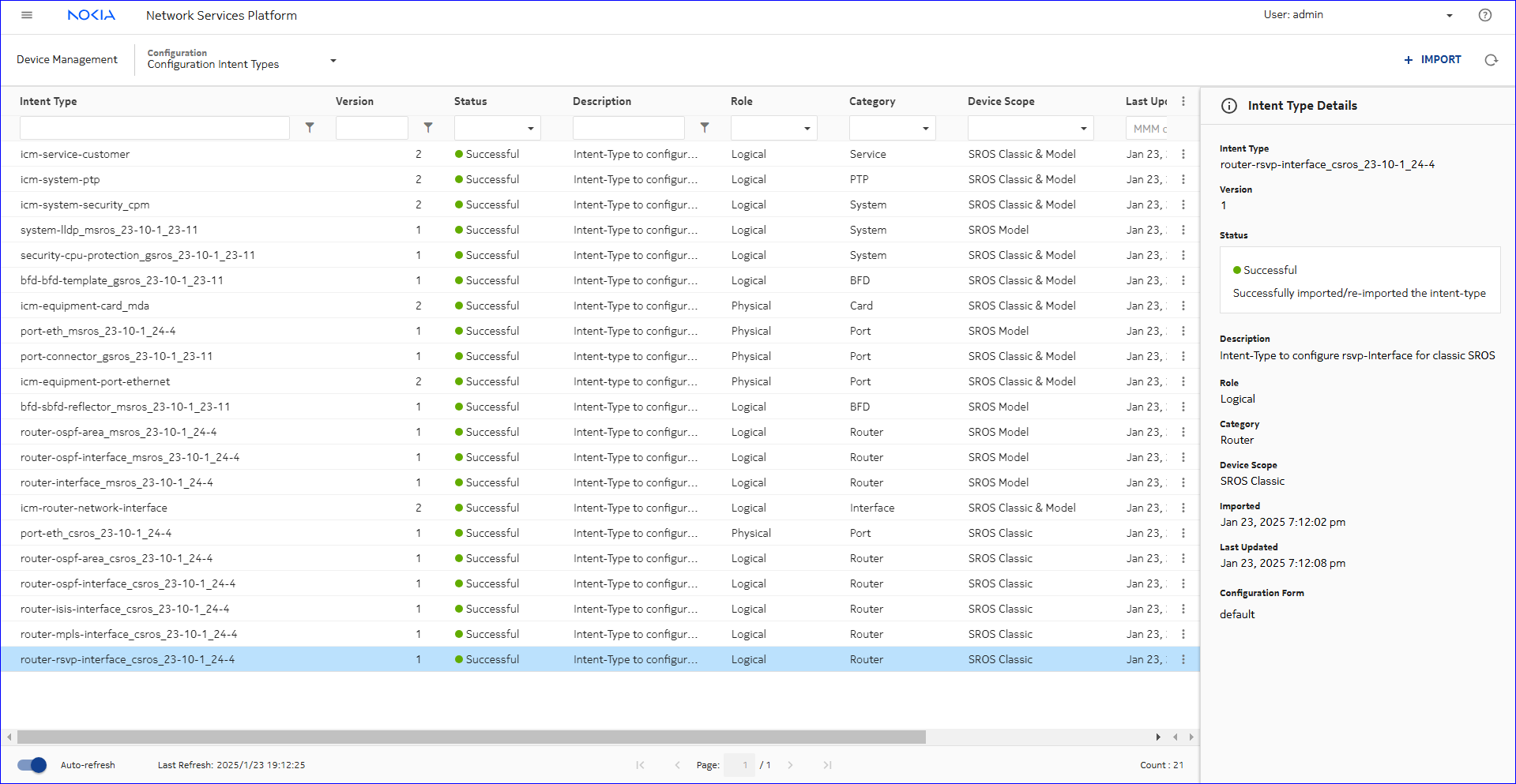Open the Device Scope filter dropdown
This screenshot has width=1516, height=784.
point(1030,128)
